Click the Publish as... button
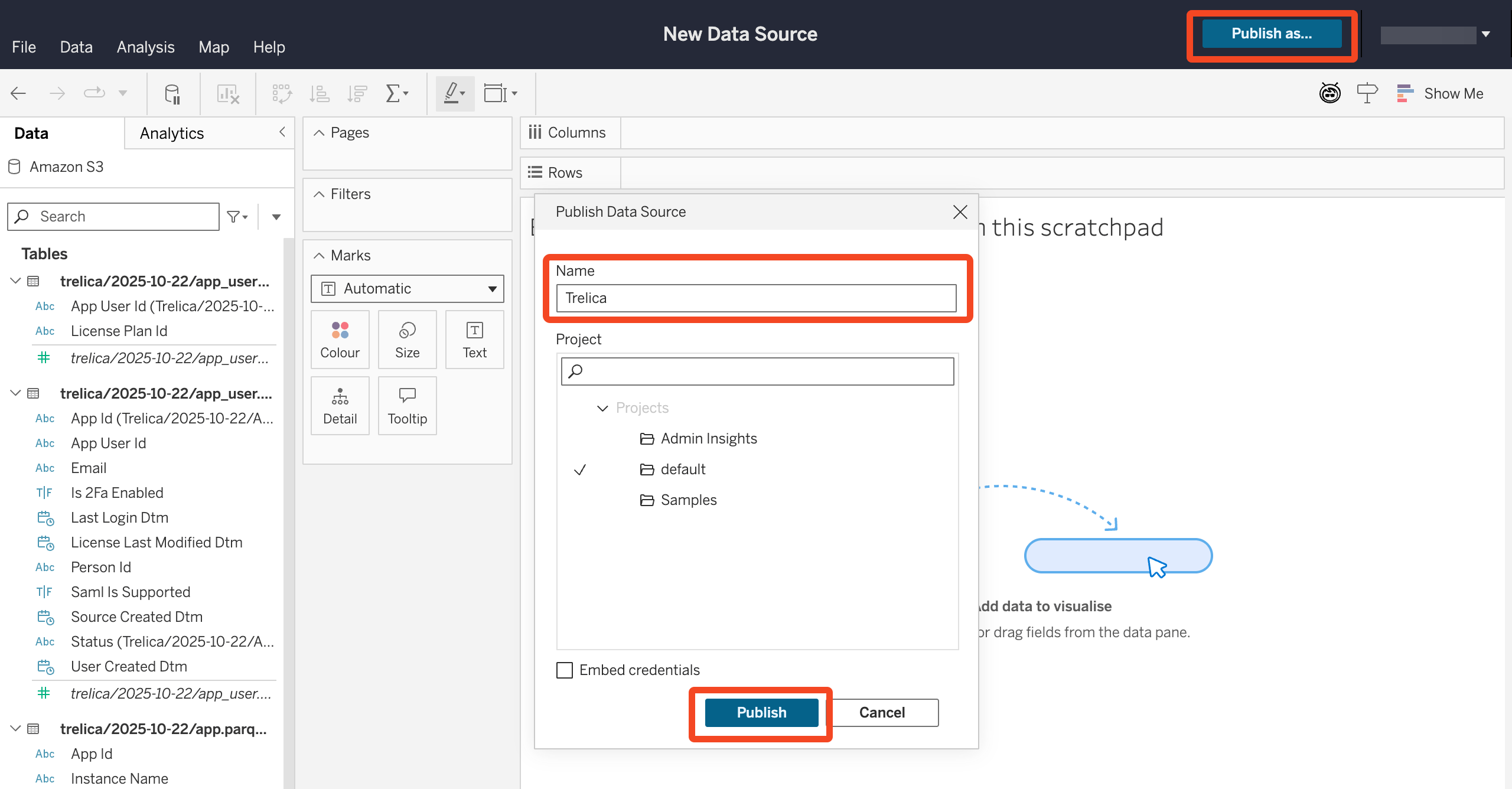This screenshot has width=1512, height=789. point(1272,34)
